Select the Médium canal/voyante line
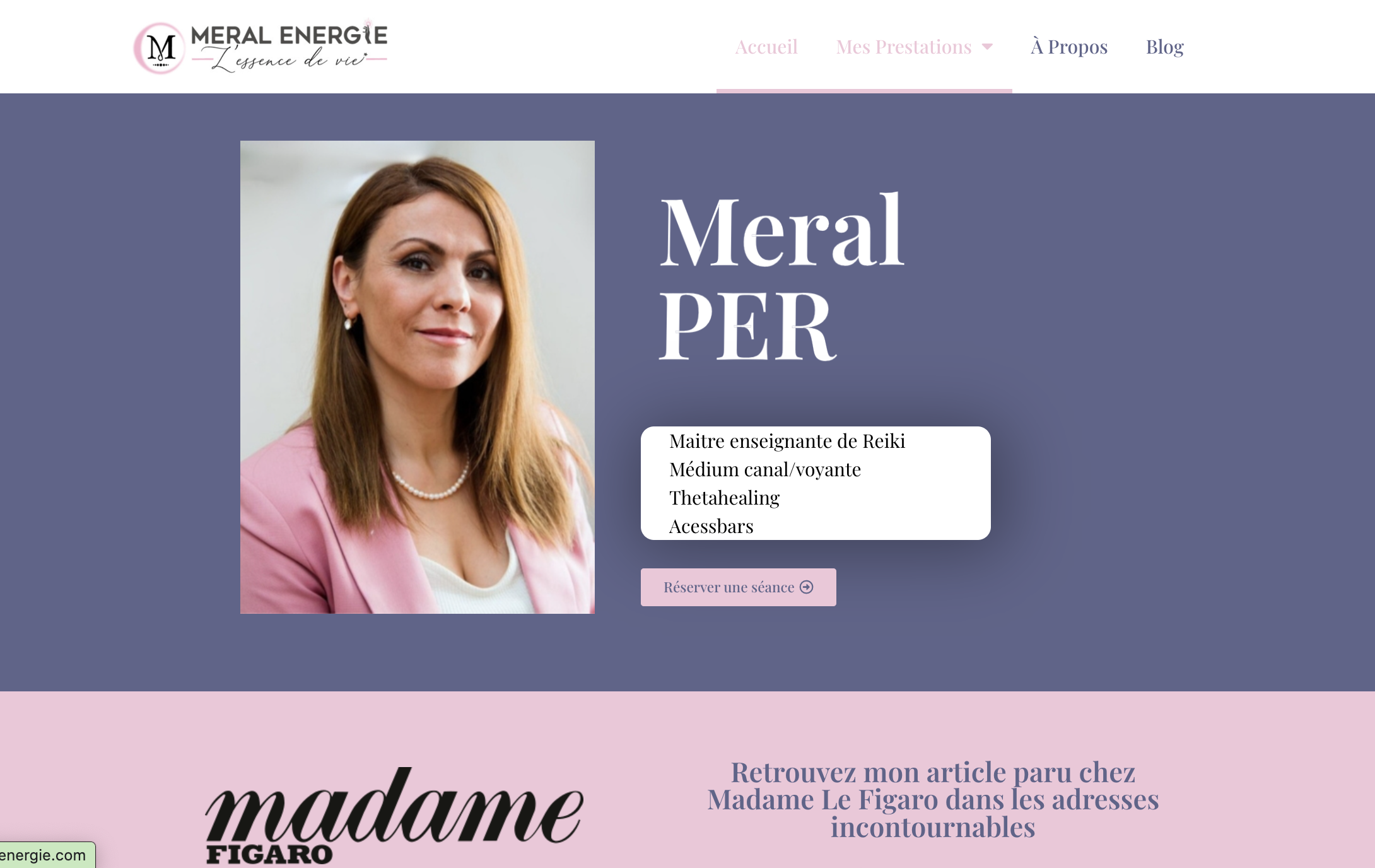 coord(765,469)
